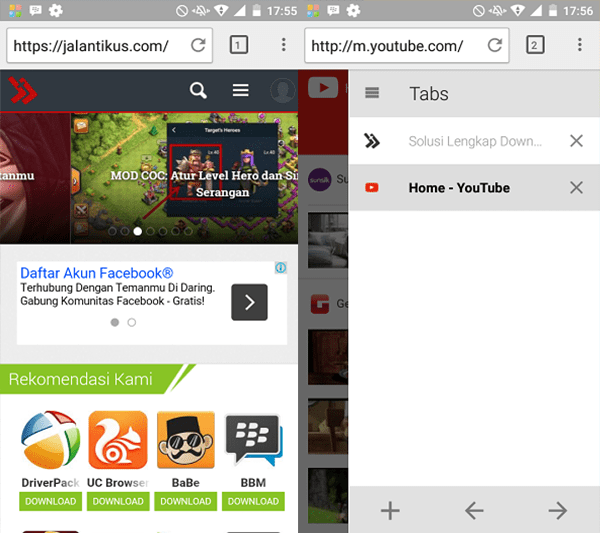Open notification message icon in left status bar

coord(36,10)
